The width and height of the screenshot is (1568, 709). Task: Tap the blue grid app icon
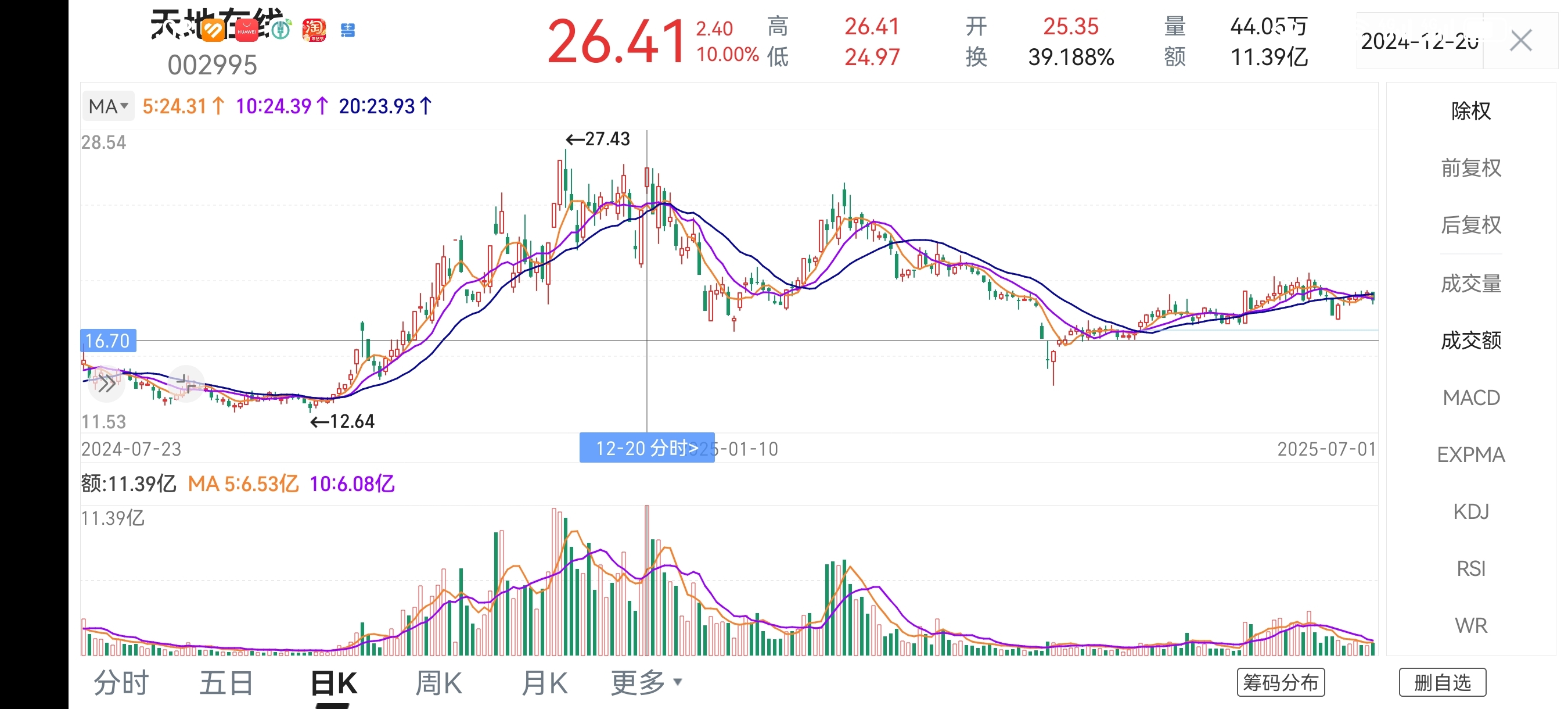click(x=347, y=30)
